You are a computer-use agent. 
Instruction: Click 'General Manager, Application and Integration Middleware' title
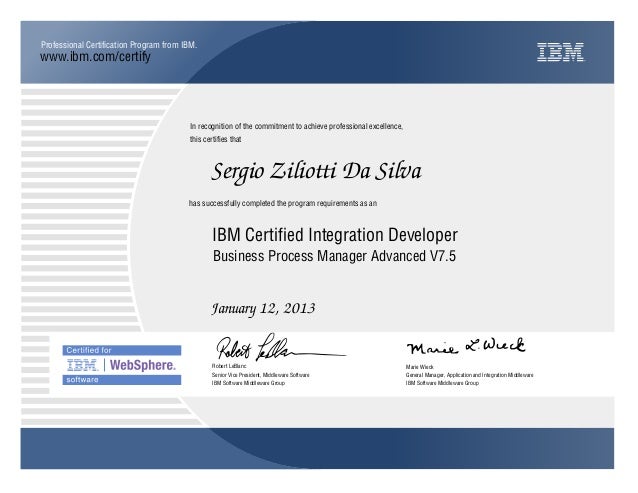pos(469,375)
